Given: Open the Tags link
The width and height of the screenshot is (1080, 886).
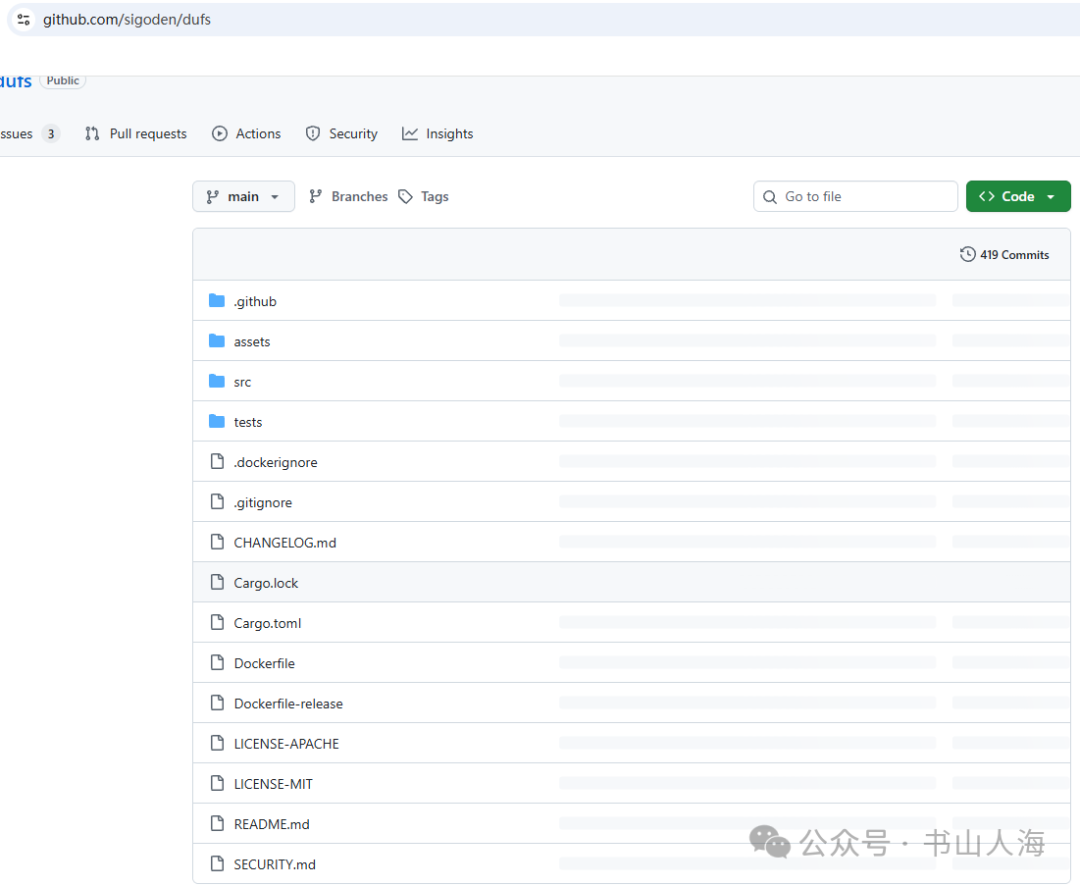Looking at the screenshot, I should pos(424,197).
